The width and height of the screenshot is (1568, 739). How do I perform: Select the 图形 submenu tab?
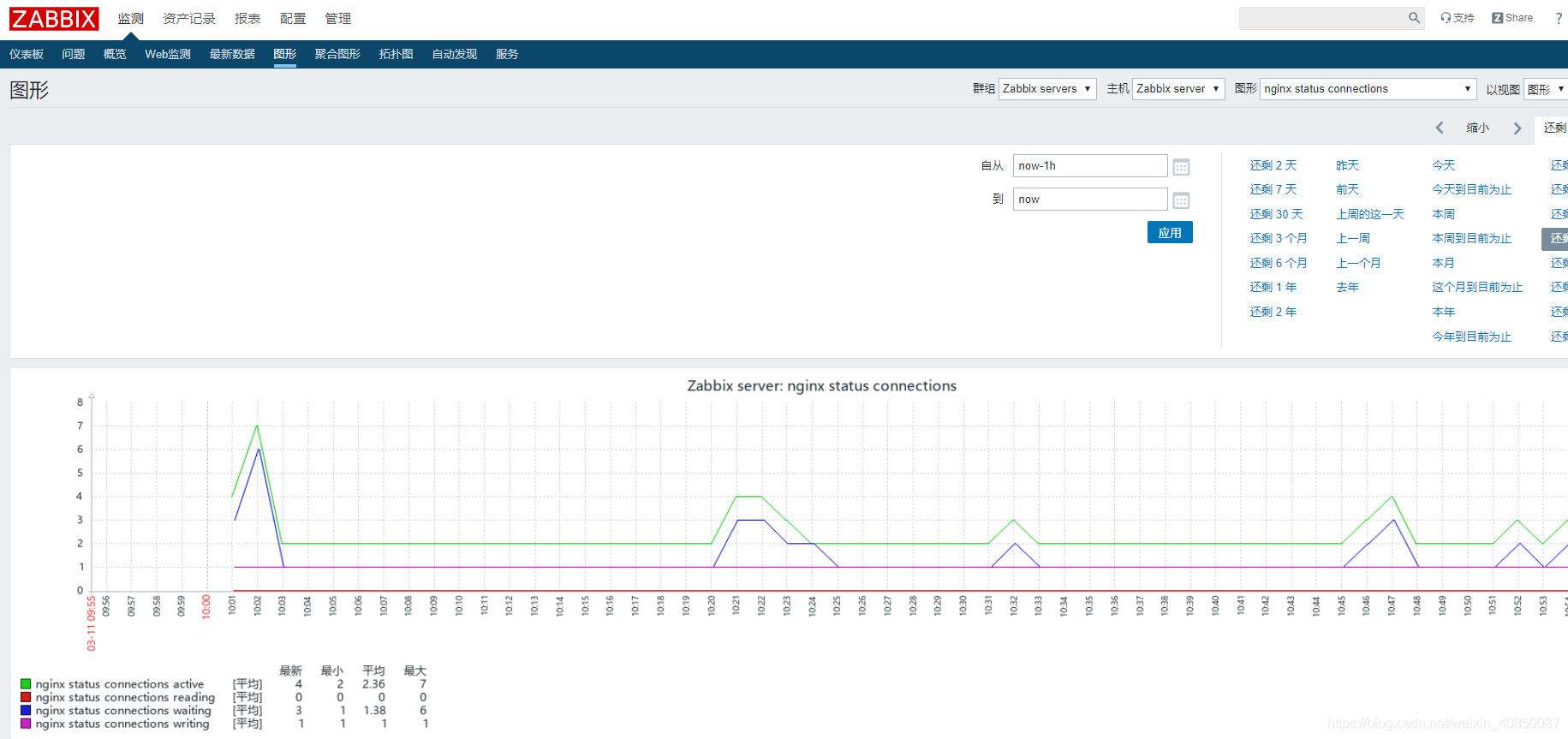click(285, 54)
